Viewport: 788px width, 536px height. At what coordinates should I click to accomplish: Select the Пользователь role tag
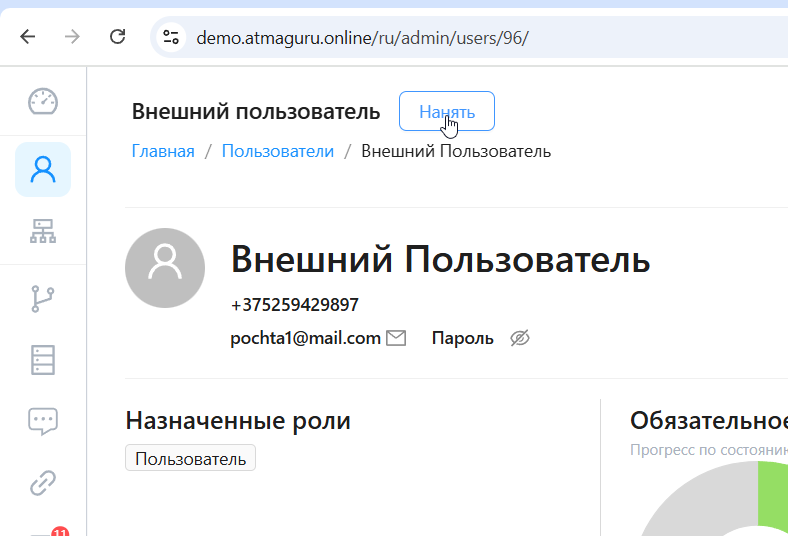(x=190, y=459)
